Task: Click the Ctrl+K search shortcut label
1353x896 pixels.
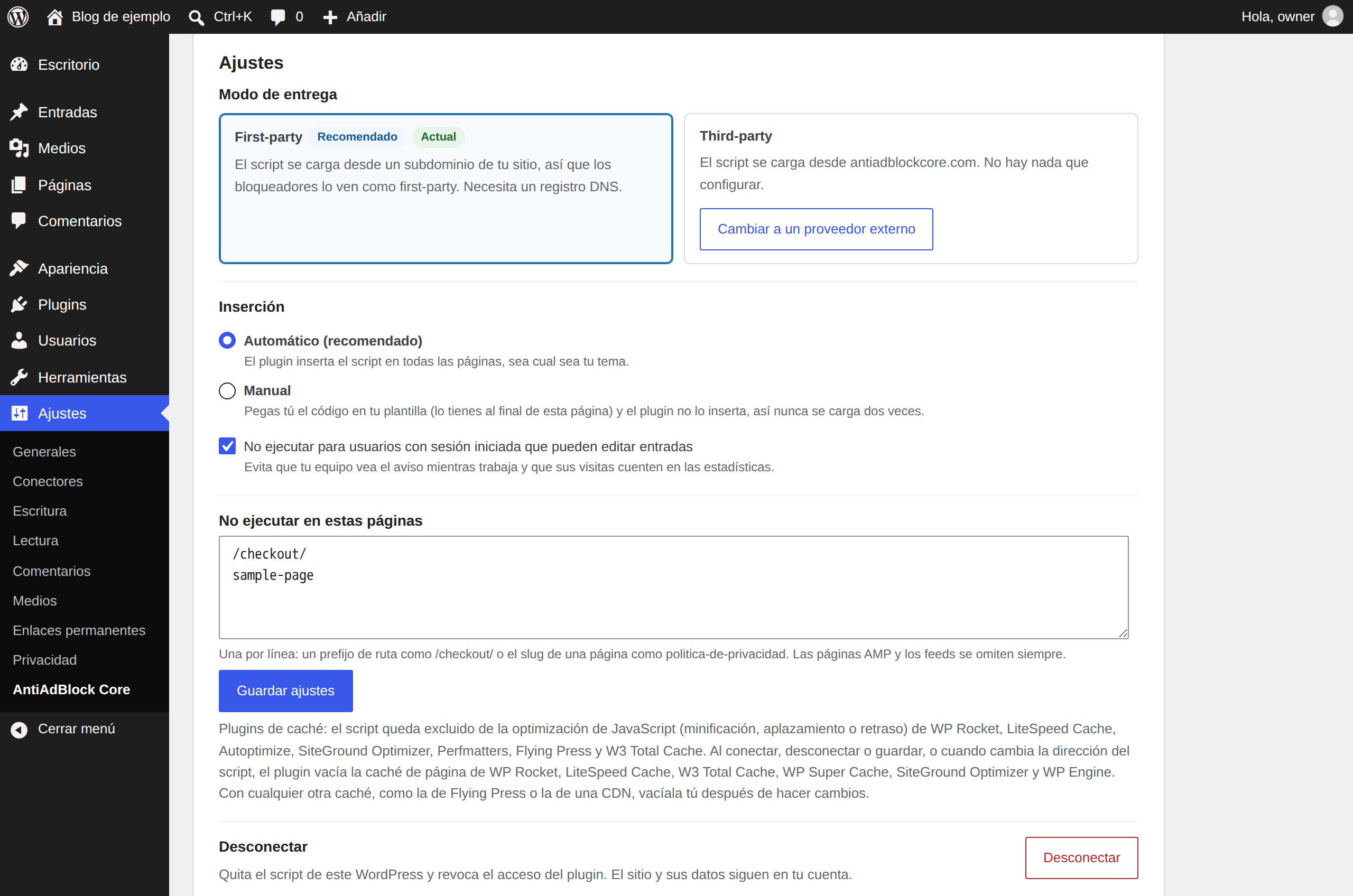Action: point(233,16)
